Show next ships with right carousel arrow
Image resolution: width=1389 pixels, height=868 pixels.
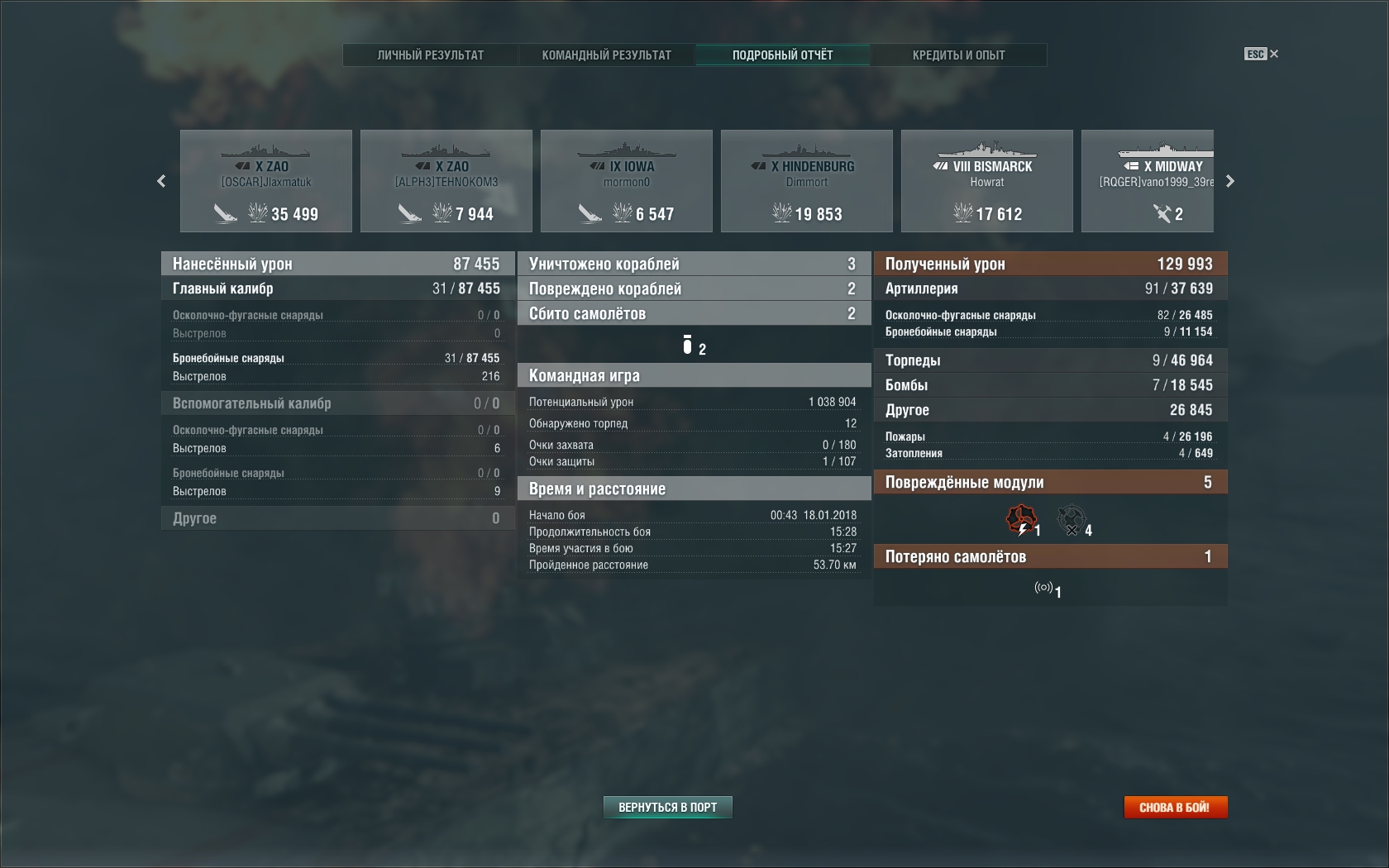tap(1229, 181)
